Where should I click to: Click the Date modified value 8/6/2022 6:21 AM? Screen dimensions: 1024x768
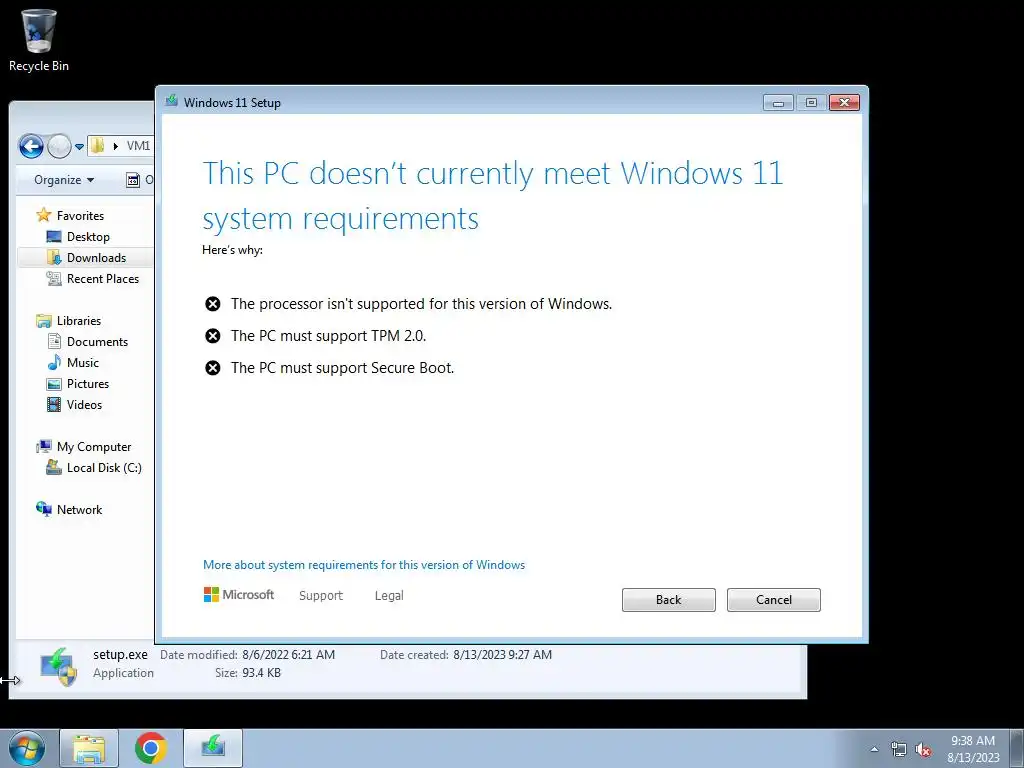[288, 654]
